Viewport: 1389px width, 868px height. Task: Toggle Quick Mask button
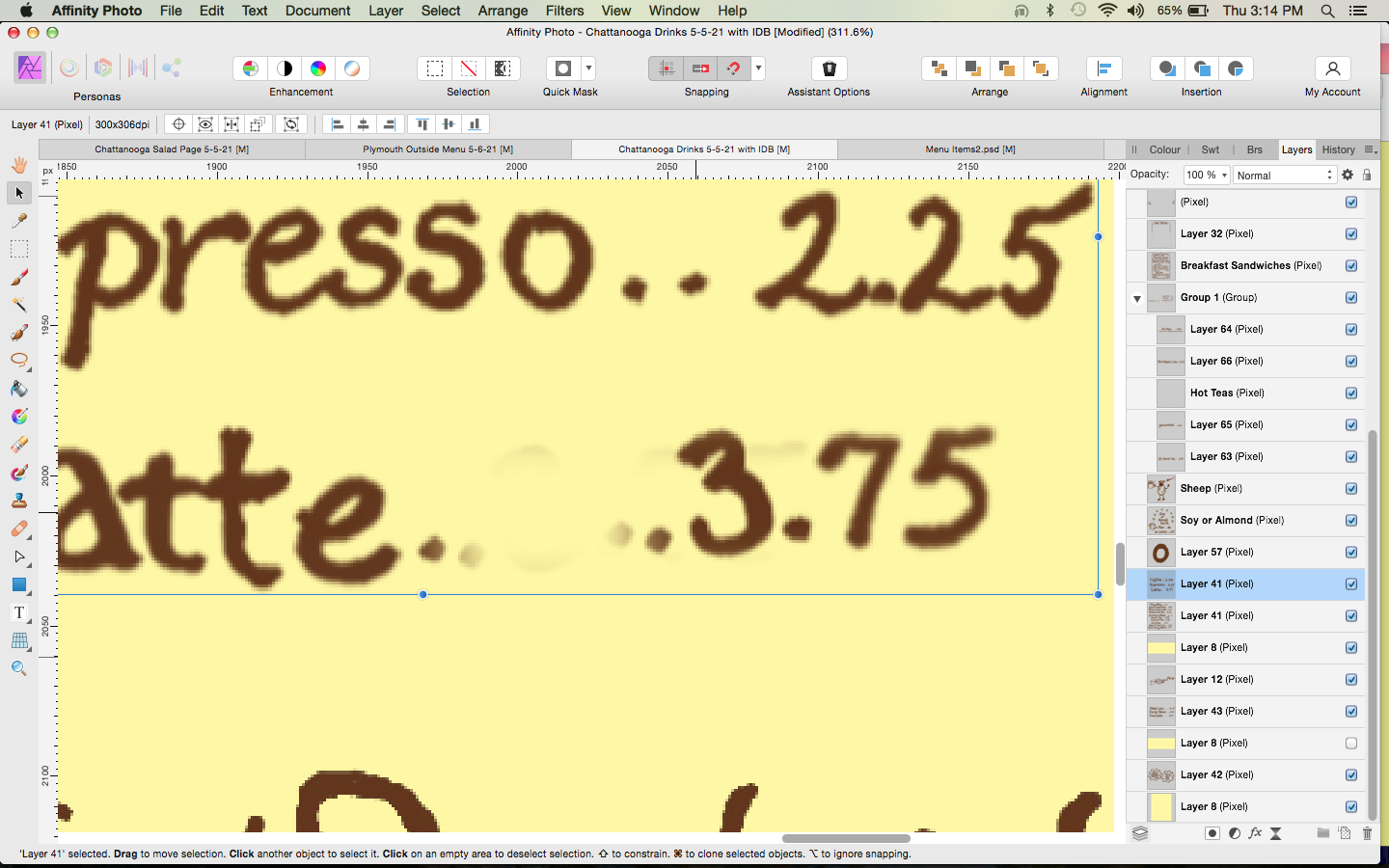coord(563,68)
